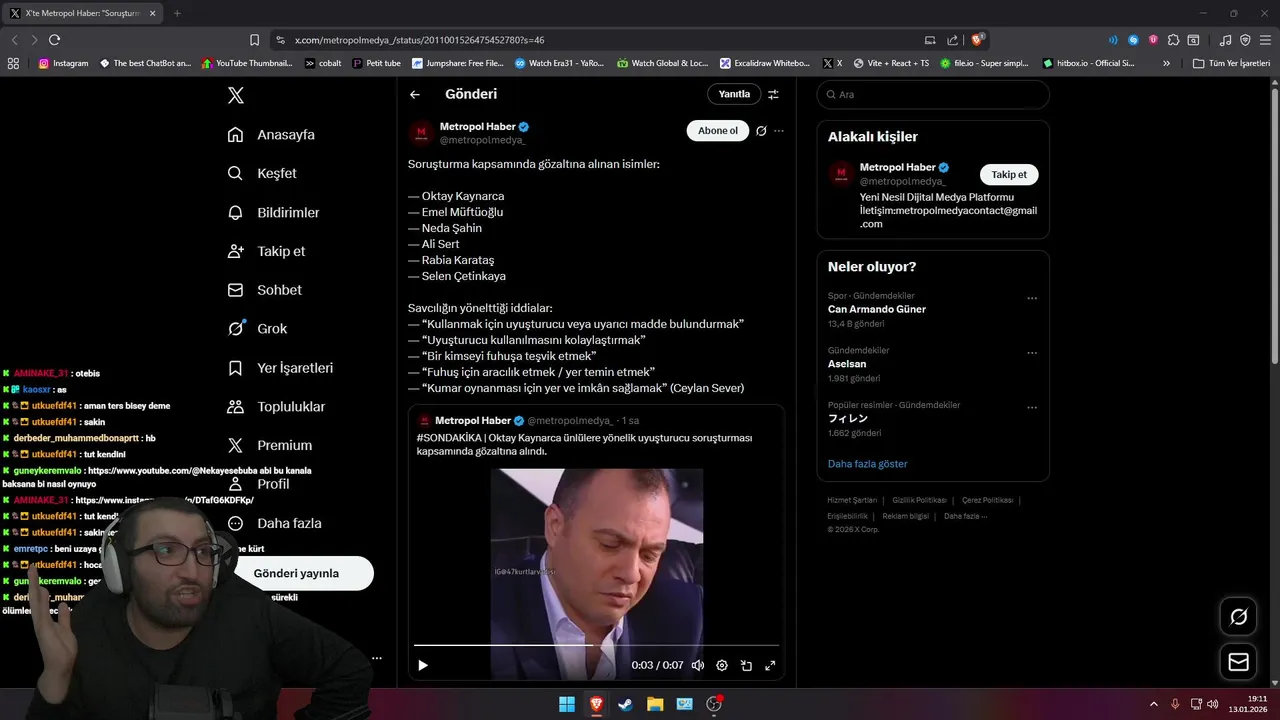
Task: Open Gizlilik Politikası footer link
Action: tap(919, 500)
